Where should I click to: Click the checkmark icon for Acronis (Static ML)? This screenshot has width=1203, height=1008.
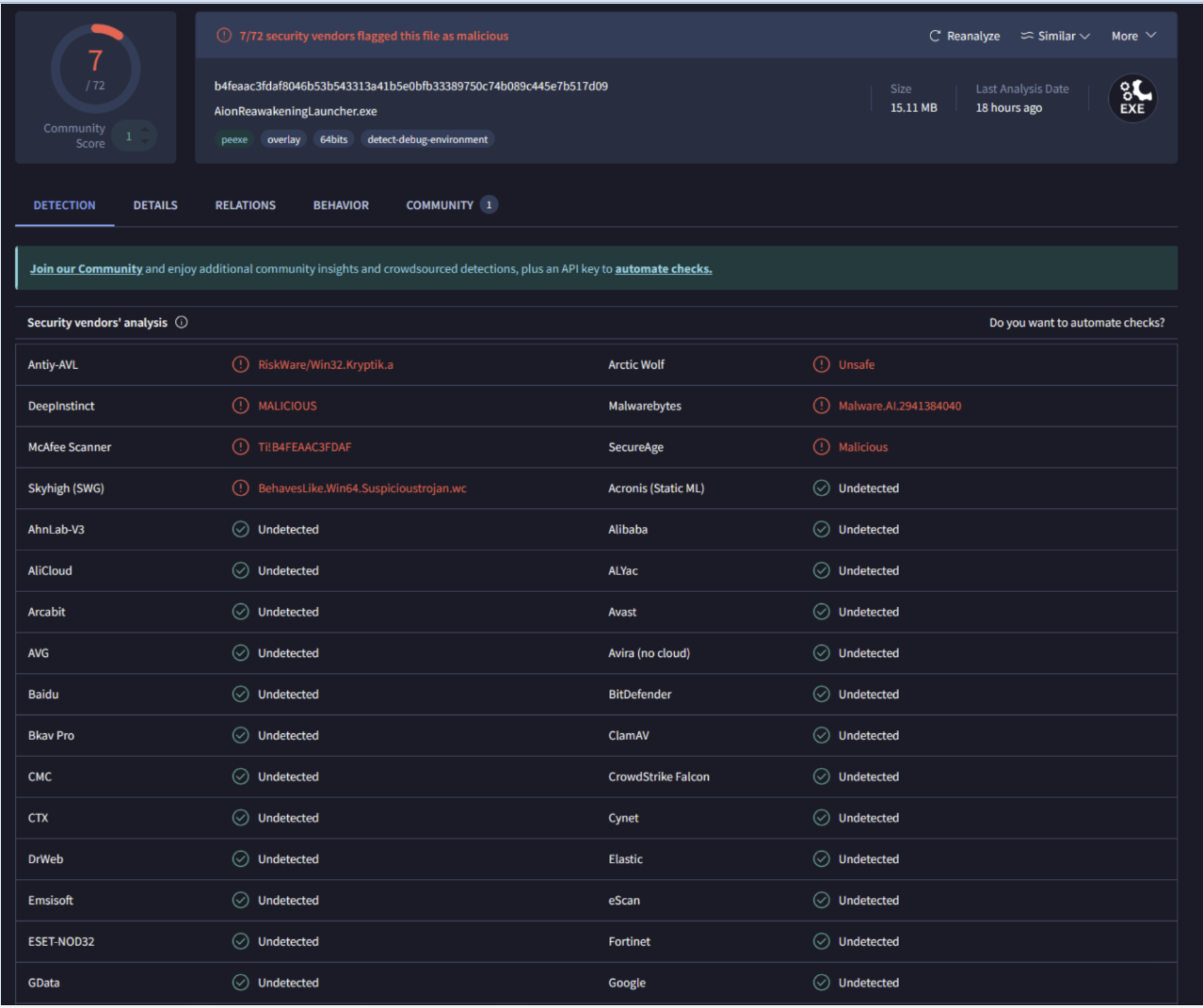822,488
